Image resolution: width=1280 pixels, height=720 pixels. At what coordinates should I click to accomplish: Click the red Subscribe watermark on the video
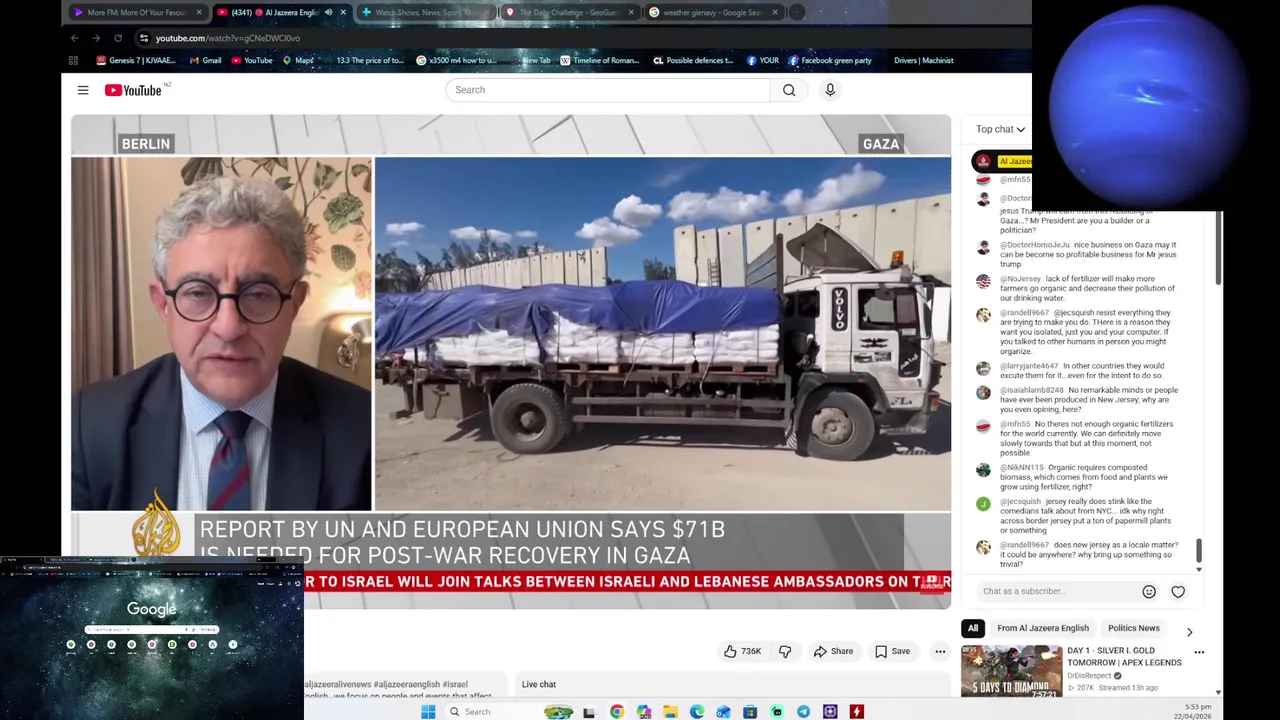click(x=932, y=583)
